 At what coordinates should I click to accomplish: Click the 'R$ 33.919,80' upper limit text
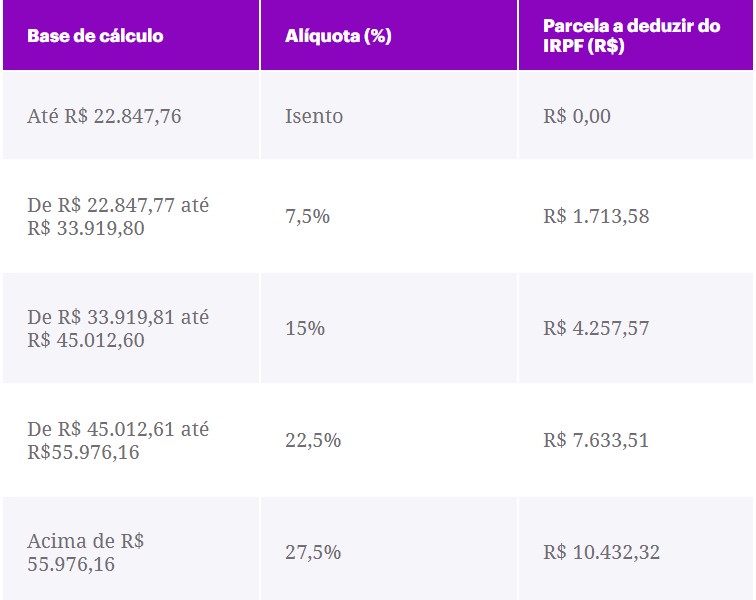(x=86, y=227)
